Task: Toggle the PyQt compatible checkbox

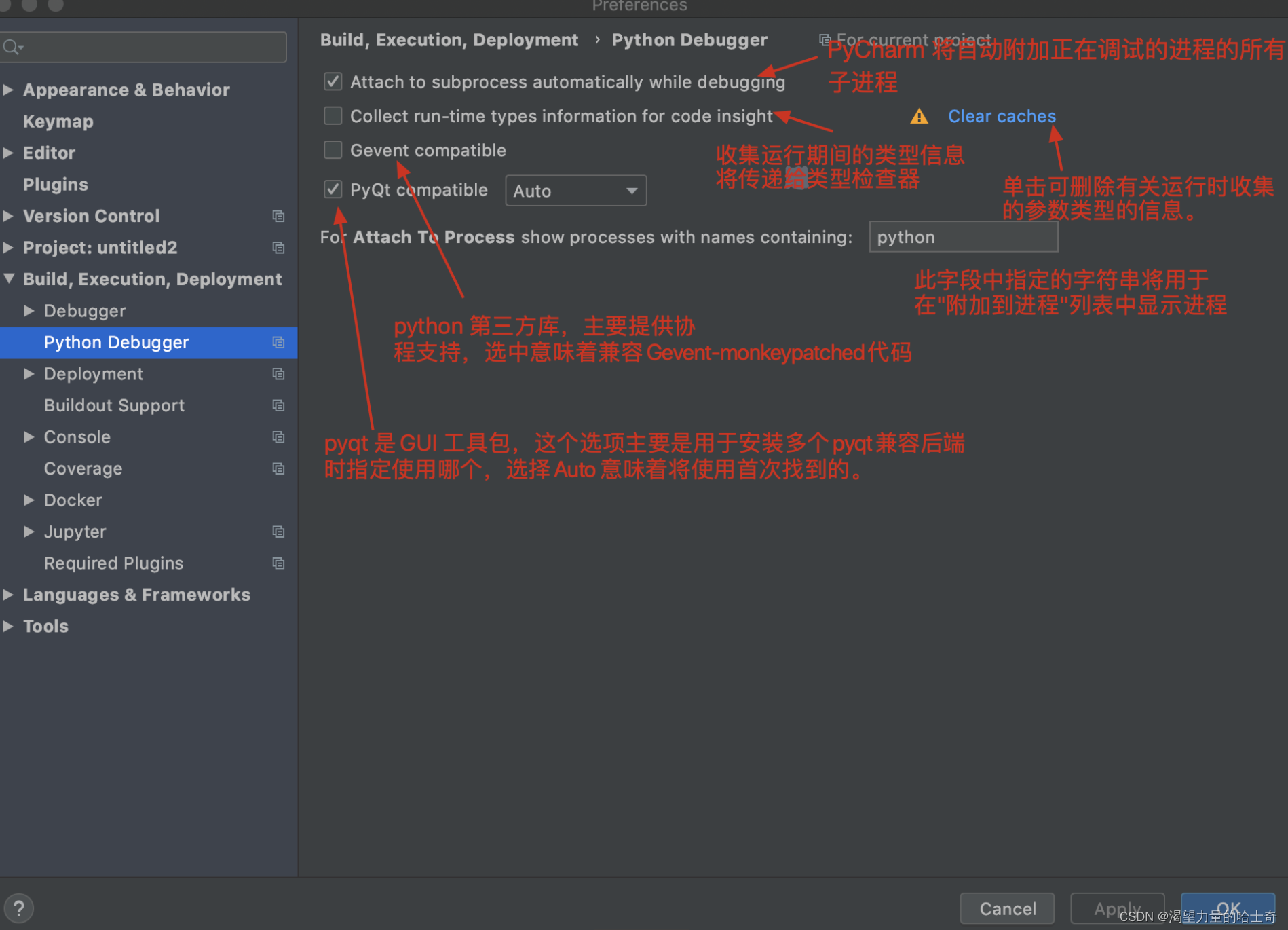Action: click(333, 189)
